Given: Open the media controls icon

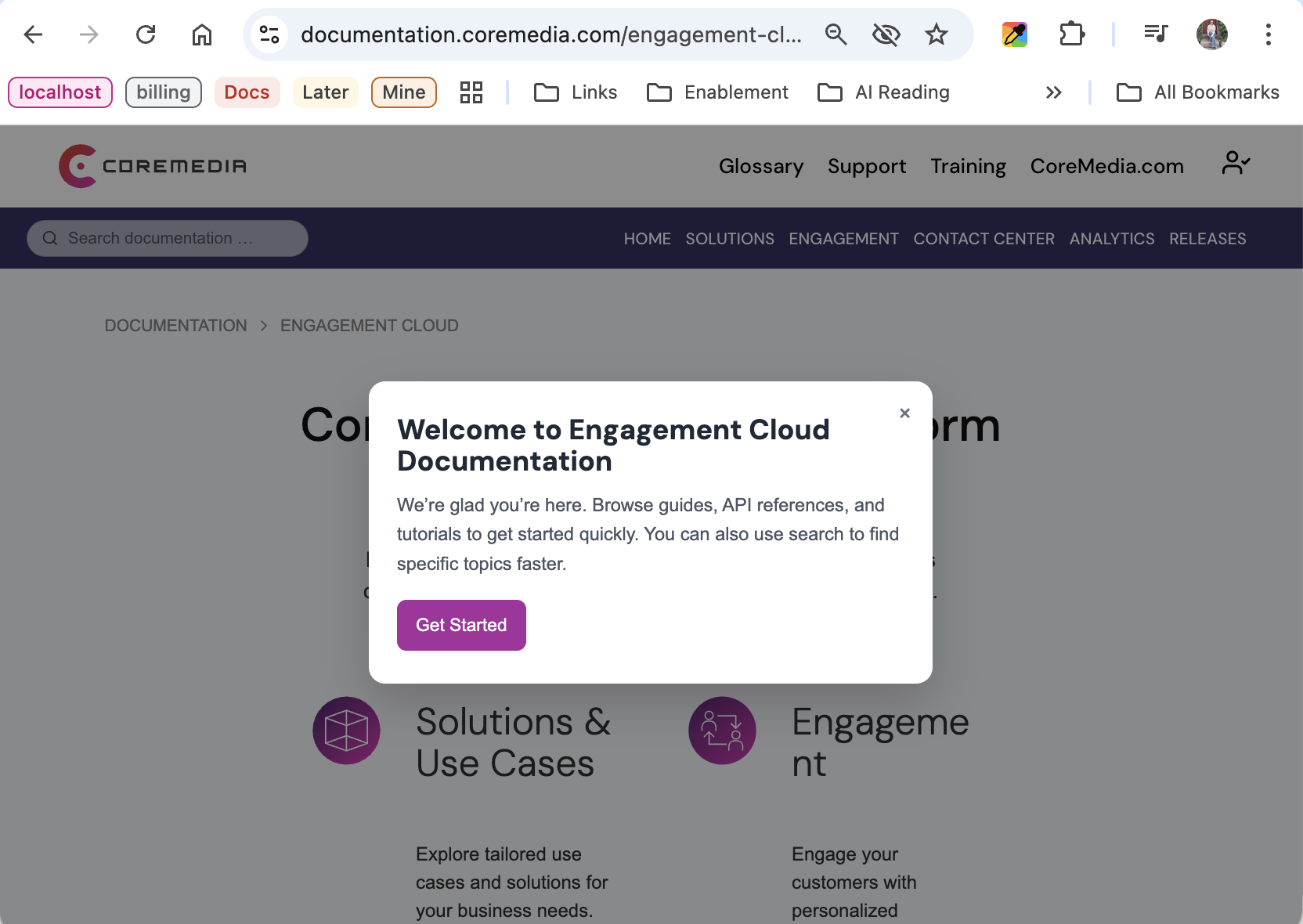Looking at the screenshot, I should tap(1156, 34).
